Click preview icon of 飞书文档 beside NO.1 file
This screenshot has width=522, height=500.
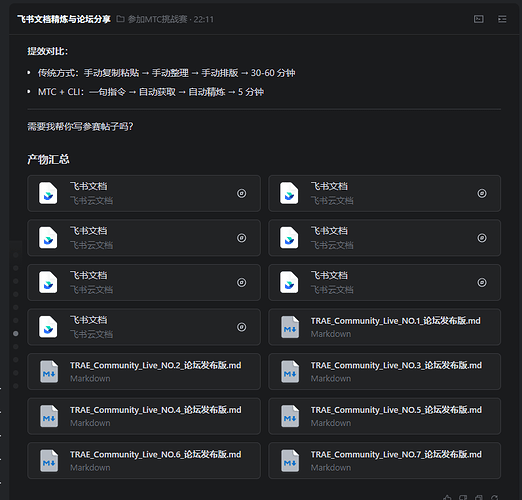click(x=242, y=327)
